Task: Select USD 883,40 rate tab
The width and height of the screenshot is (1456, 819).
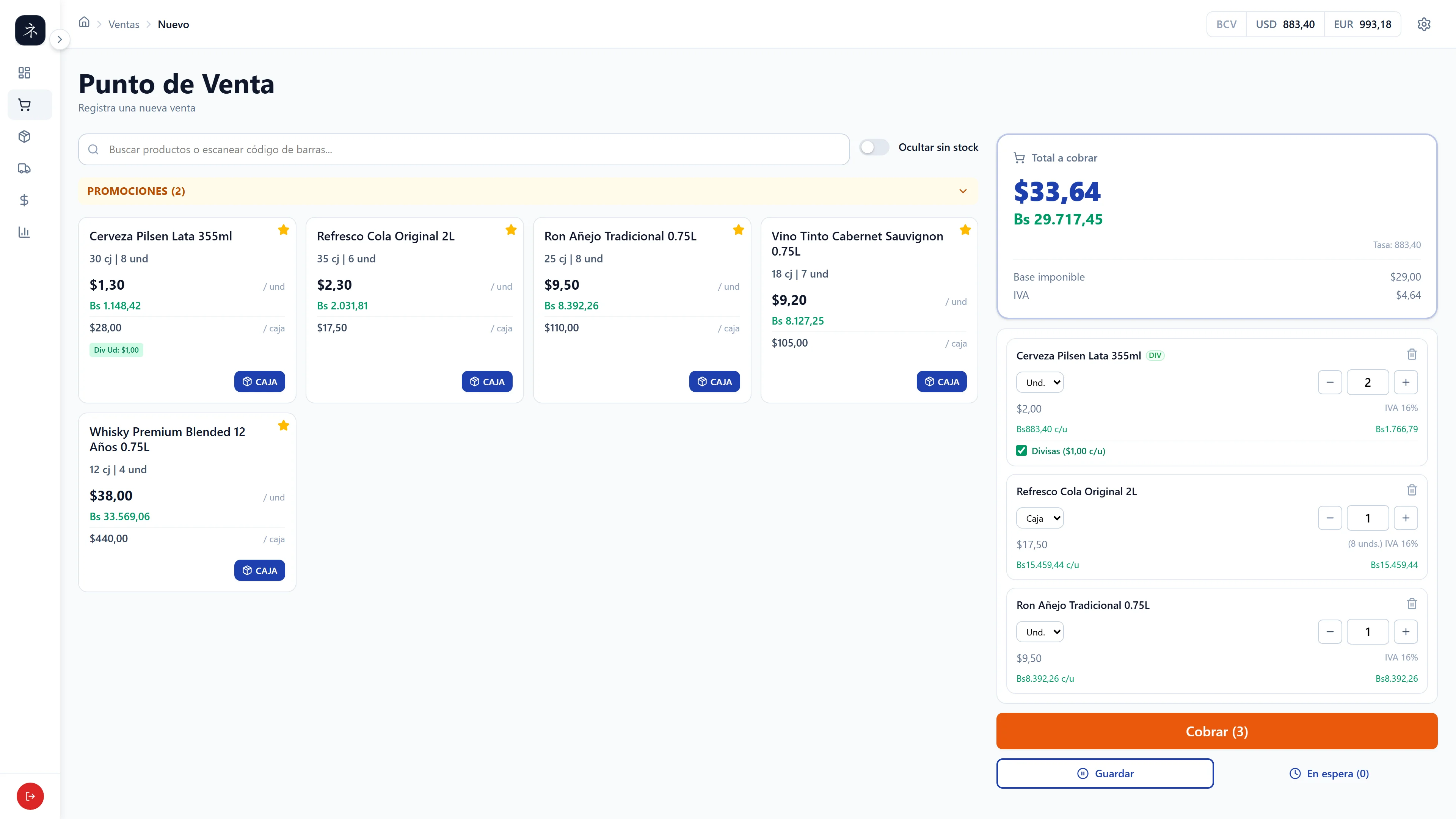Action: coord(1285,24)
